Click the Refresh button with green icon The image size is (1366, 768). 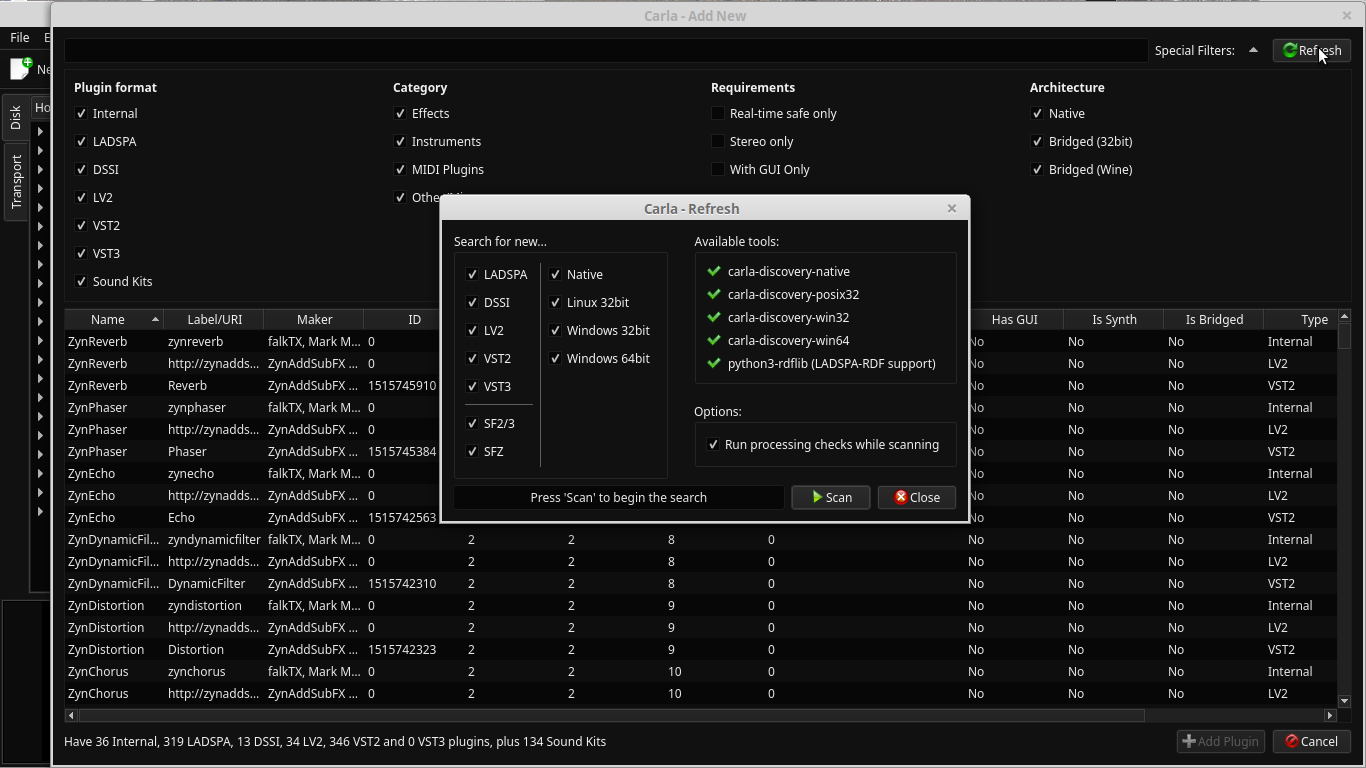1312,50
